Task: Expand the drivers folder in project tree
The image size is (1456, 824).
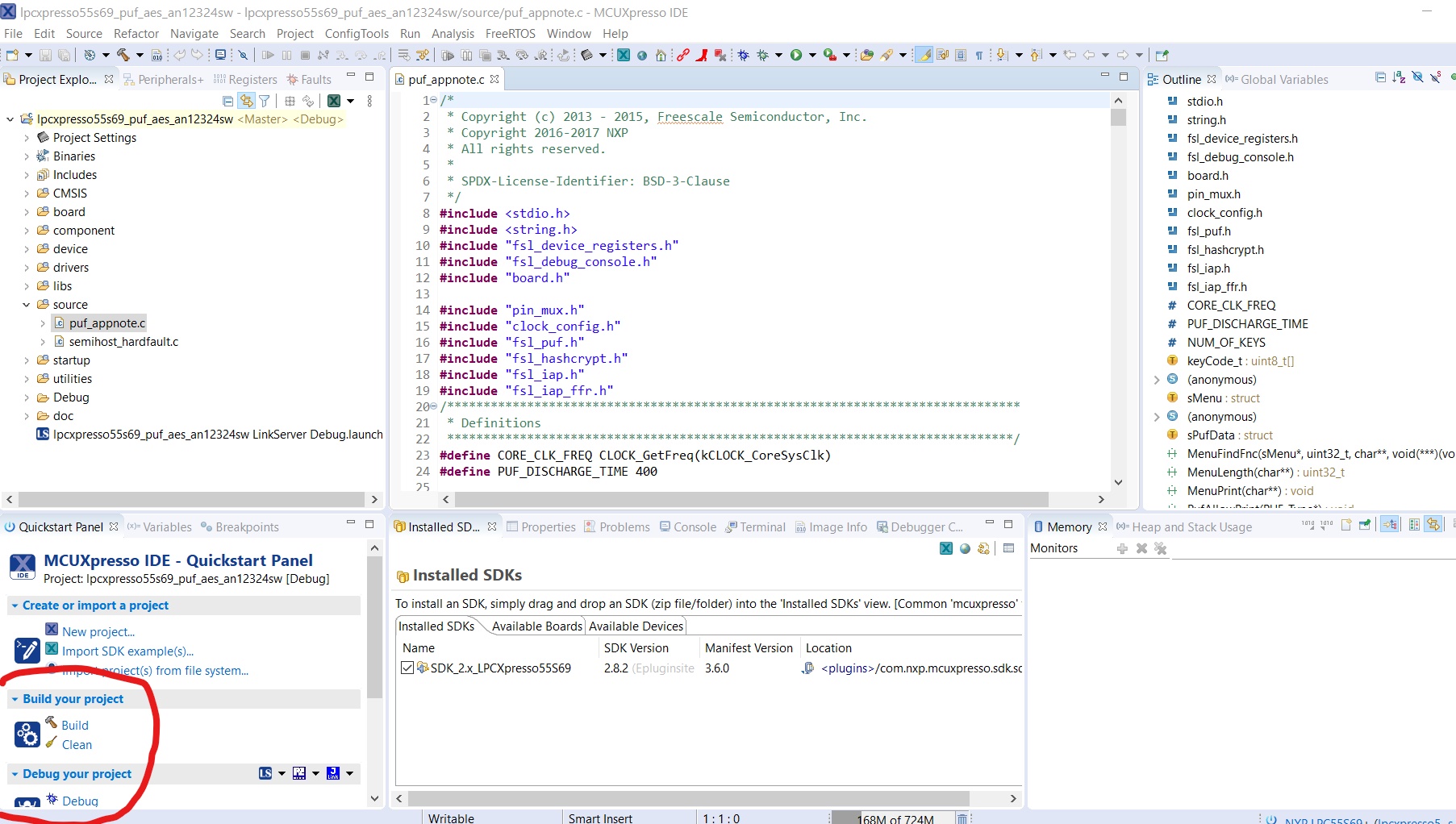Action: pyautogui.click(x=26, y=268)
